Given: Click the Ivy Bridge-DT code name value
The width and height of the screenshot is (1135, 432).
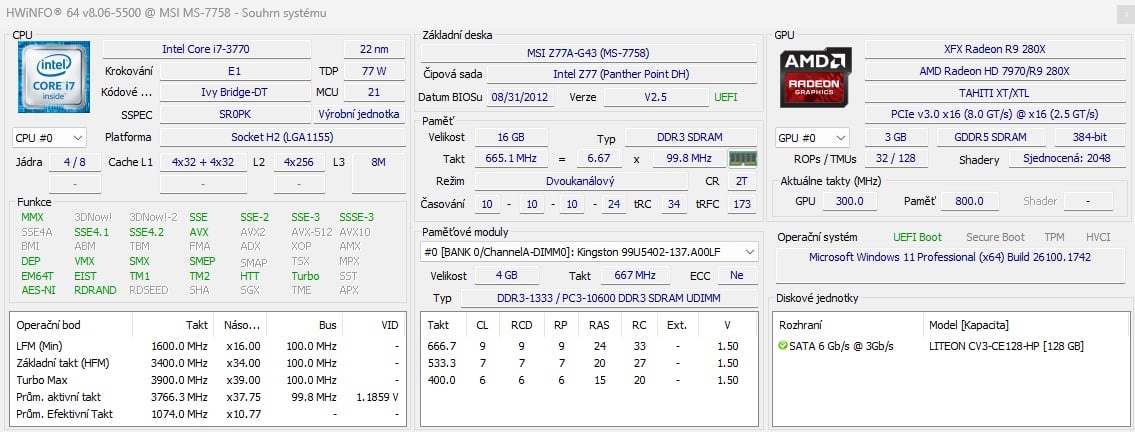Looking at the screenshot, I should pos(235,93).
